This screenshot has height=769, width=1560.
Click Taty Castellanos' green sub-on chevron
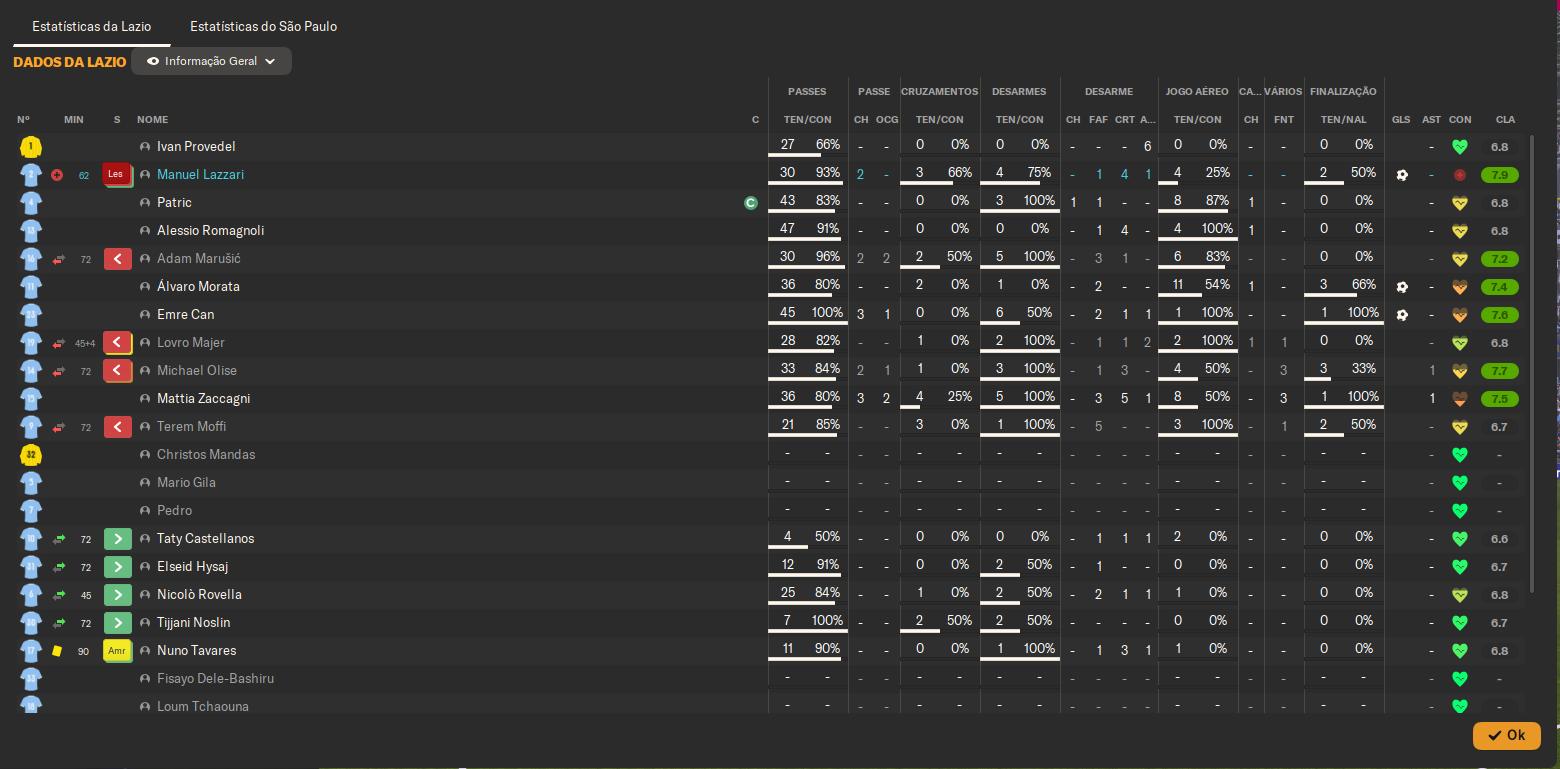pos(118,539)
